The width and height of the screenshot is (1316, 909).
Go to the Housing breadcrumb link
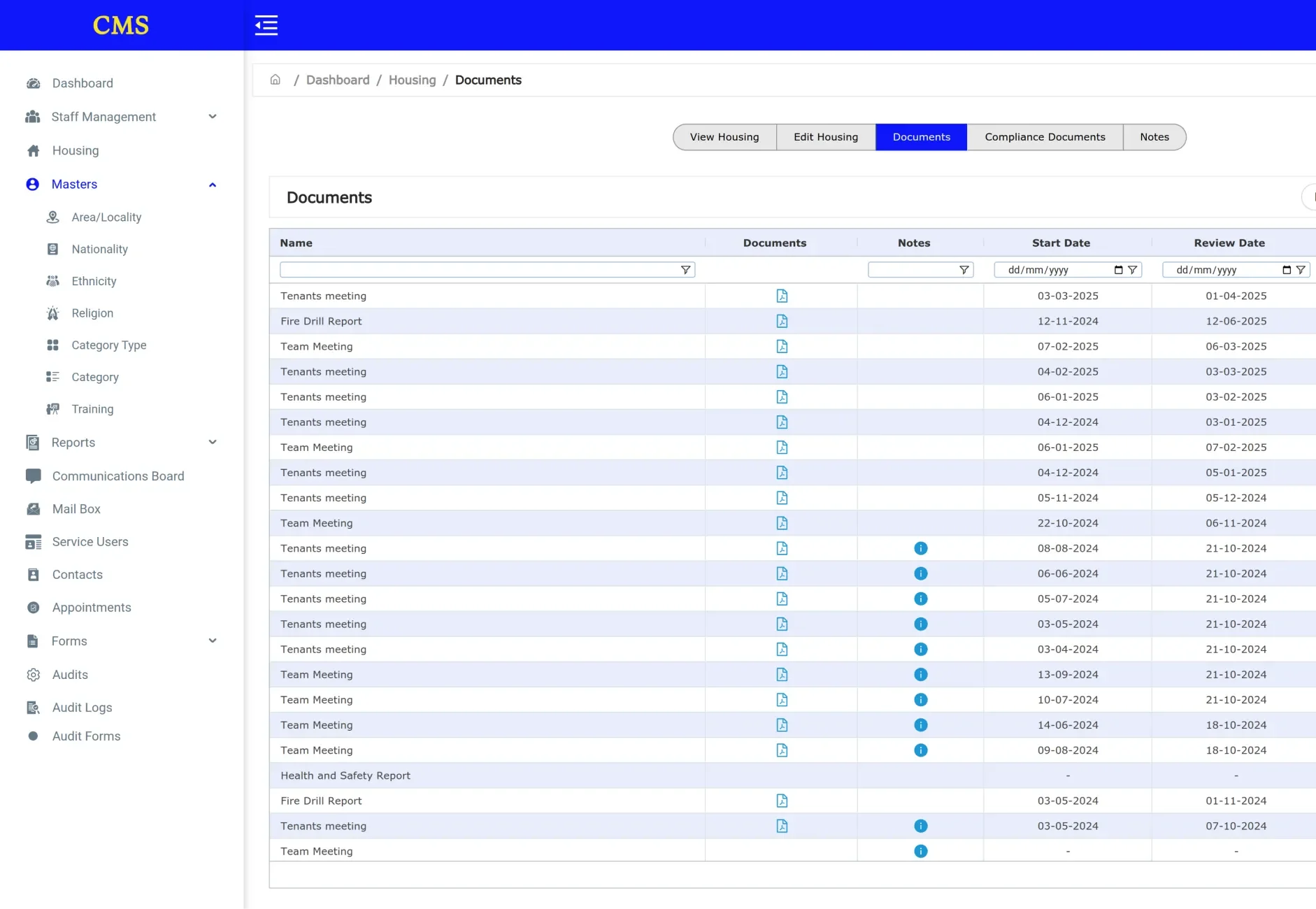tap(412, 80)
